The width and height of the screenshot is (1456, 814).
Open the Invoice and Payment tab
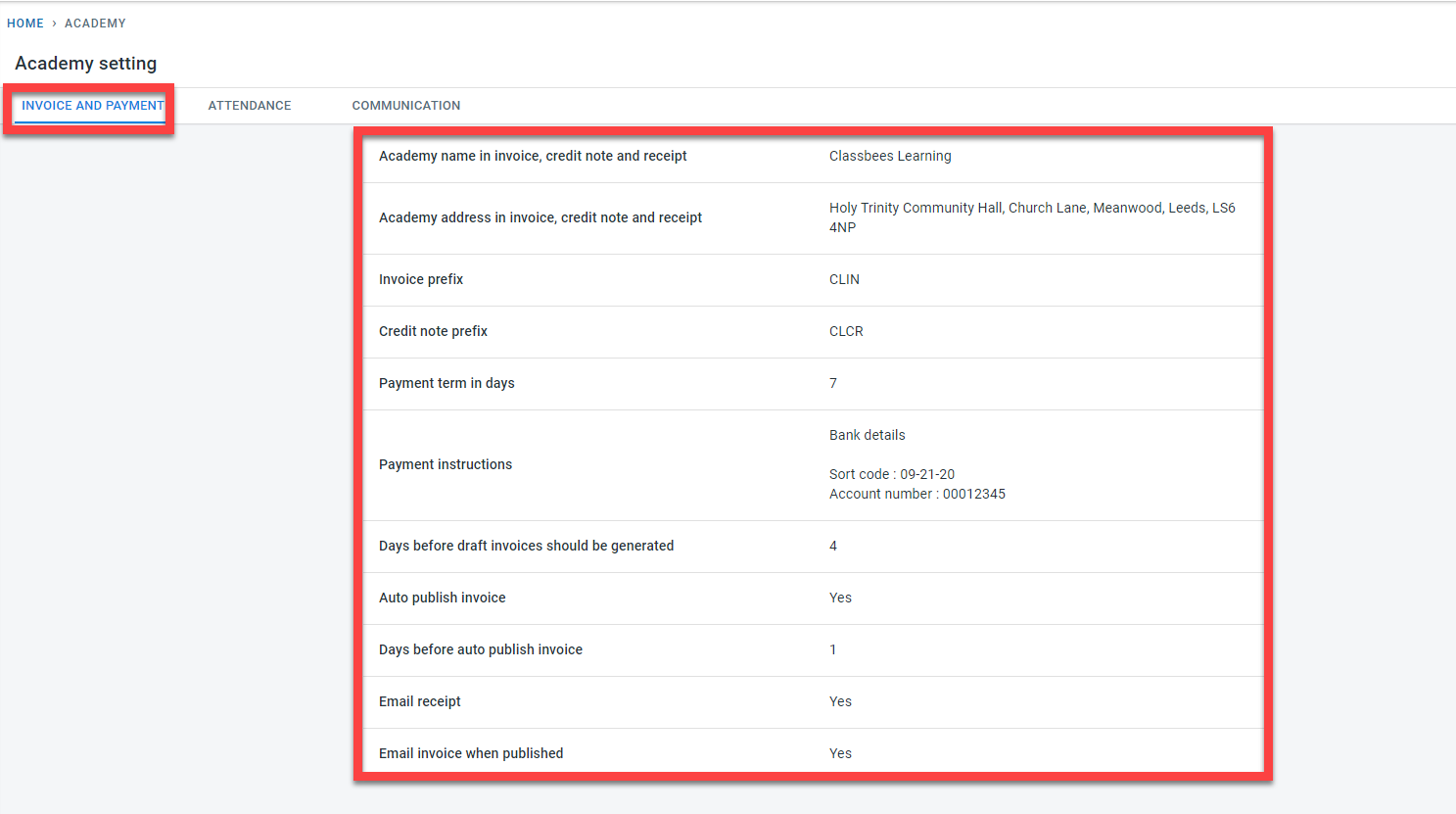(x=92, y=106)
